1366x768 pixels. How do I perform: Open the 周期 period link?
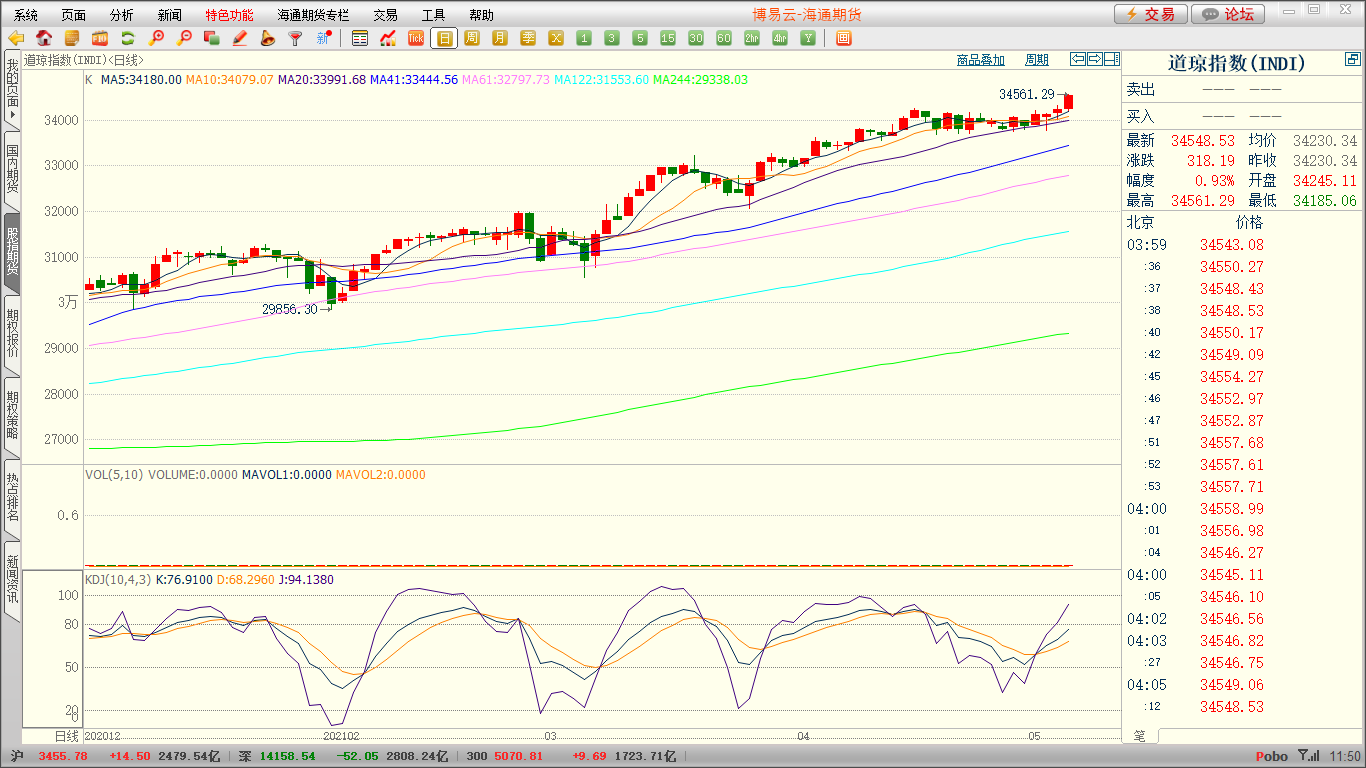click(1037, 60)
